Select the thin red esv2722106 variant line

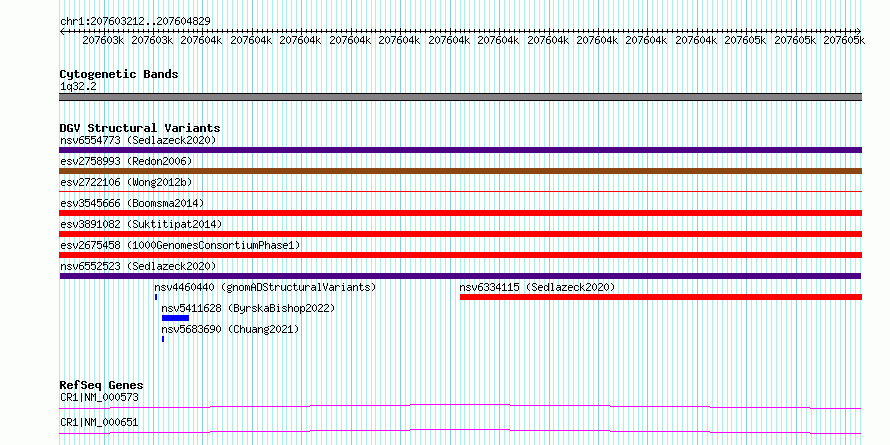click(x=460, y=192)
